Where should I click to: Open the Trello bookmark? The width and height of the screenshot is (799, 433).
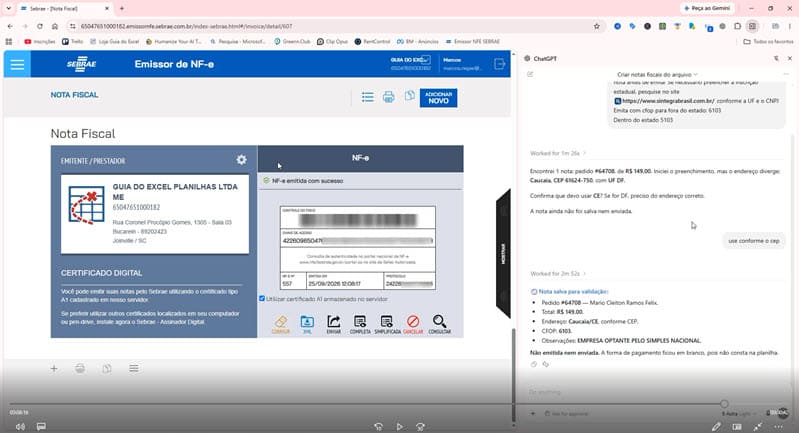pos(72,41)
